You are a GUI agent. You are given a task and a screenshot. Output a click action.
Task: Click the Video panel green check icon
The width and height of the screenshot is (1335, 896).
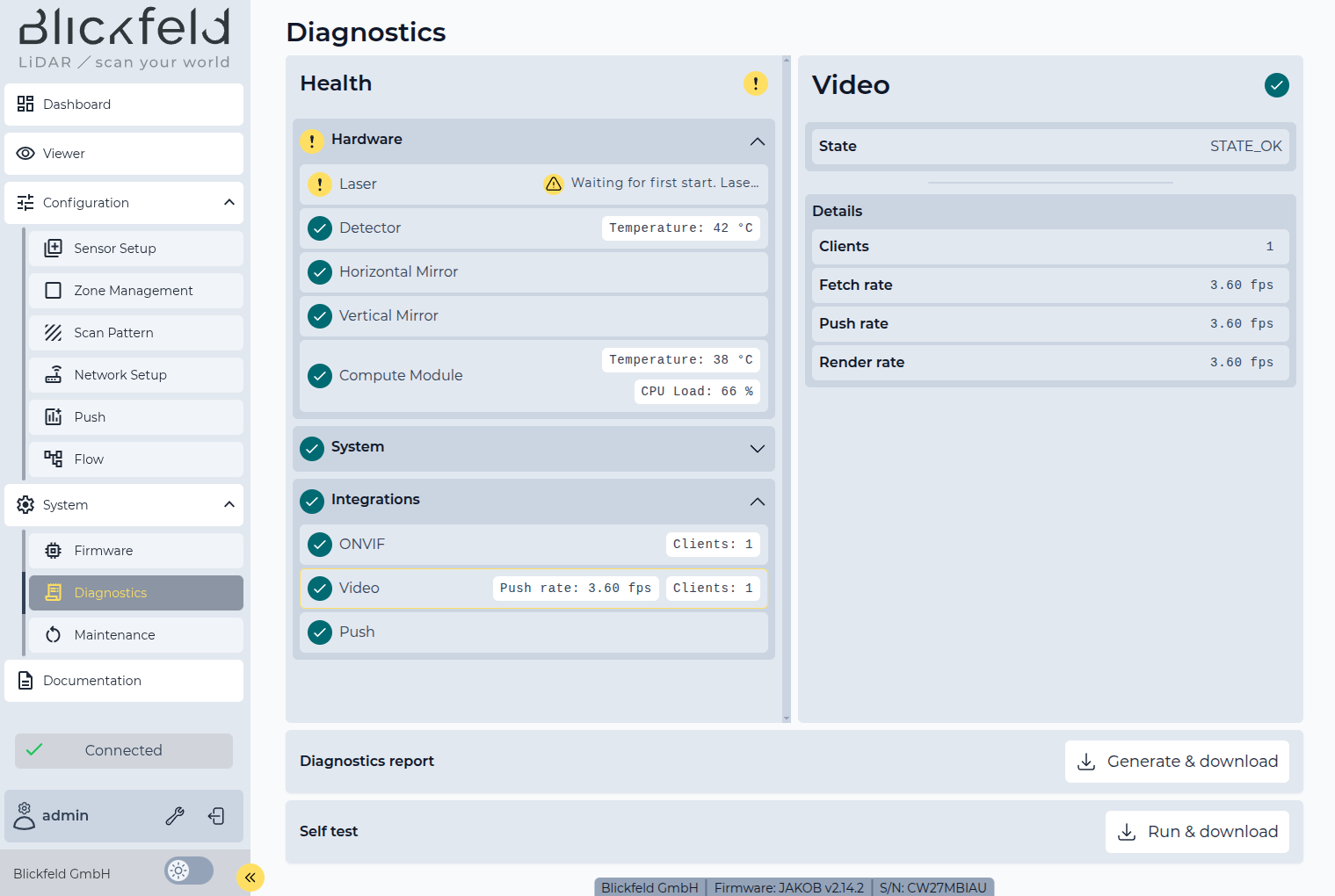click(1276, 85)
